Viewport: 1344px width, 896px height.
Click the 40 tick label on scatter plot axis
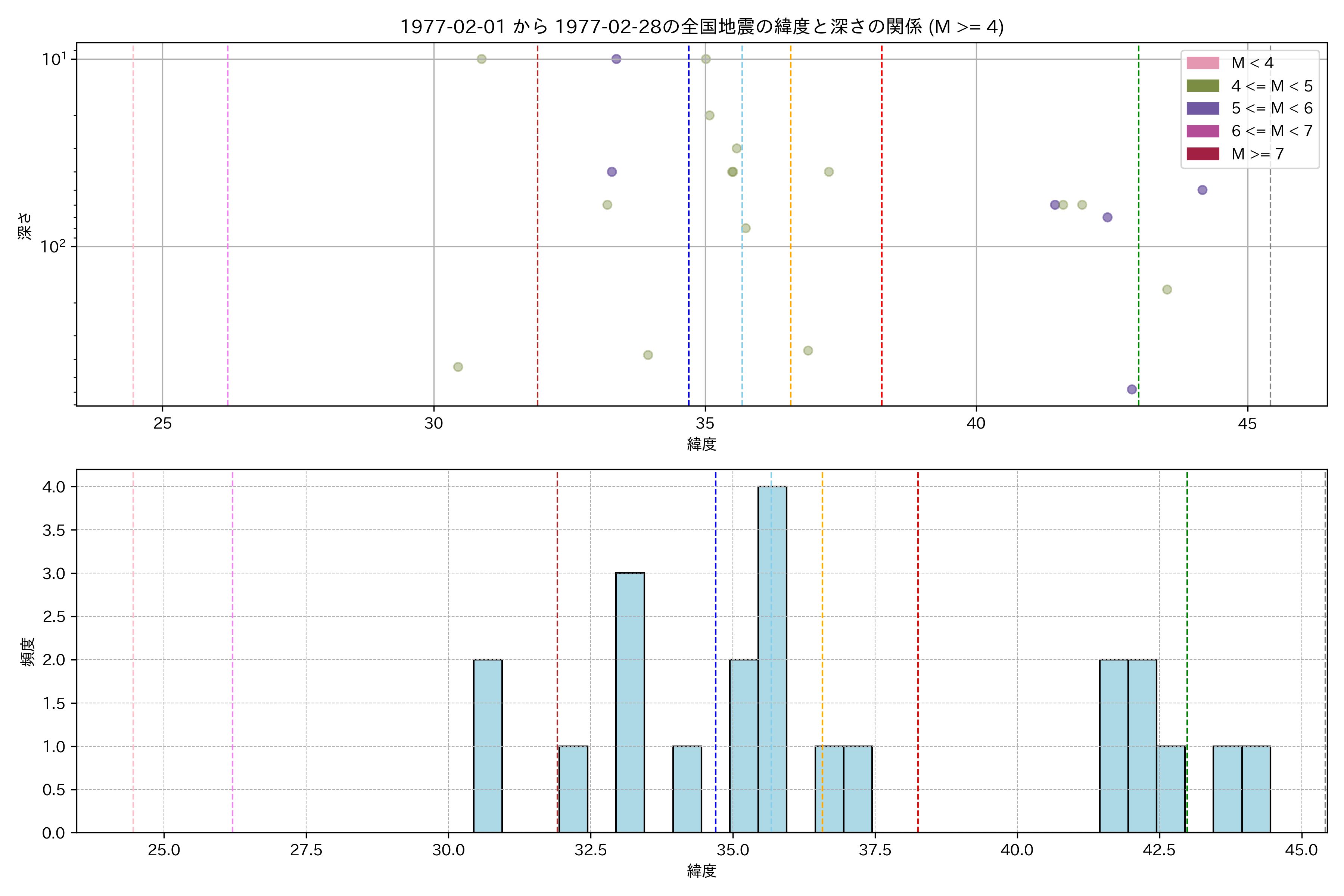(976, 423)
